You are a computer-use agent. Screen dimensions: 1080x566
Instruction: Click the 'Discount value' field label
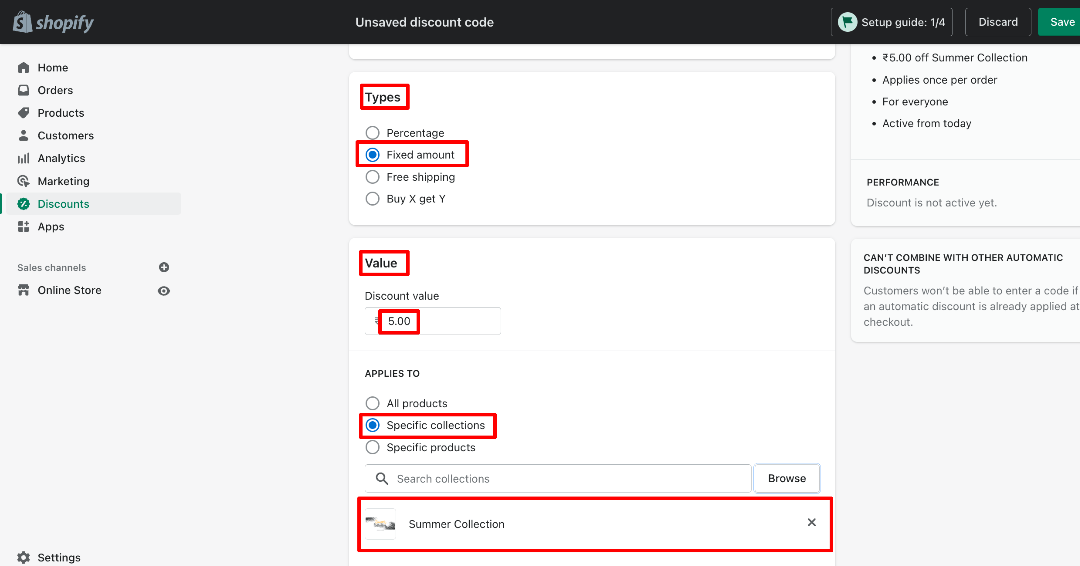pos(402,296)
